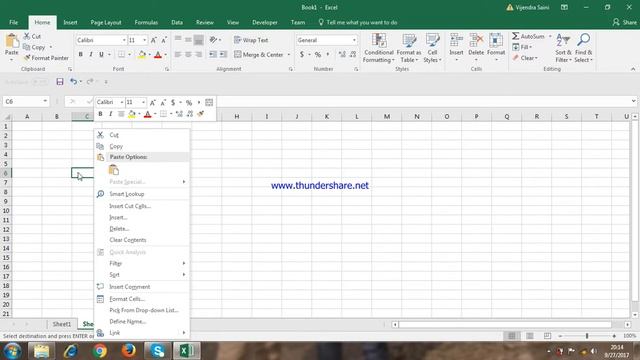Open Format as Table gallery

tap(409, 48)
